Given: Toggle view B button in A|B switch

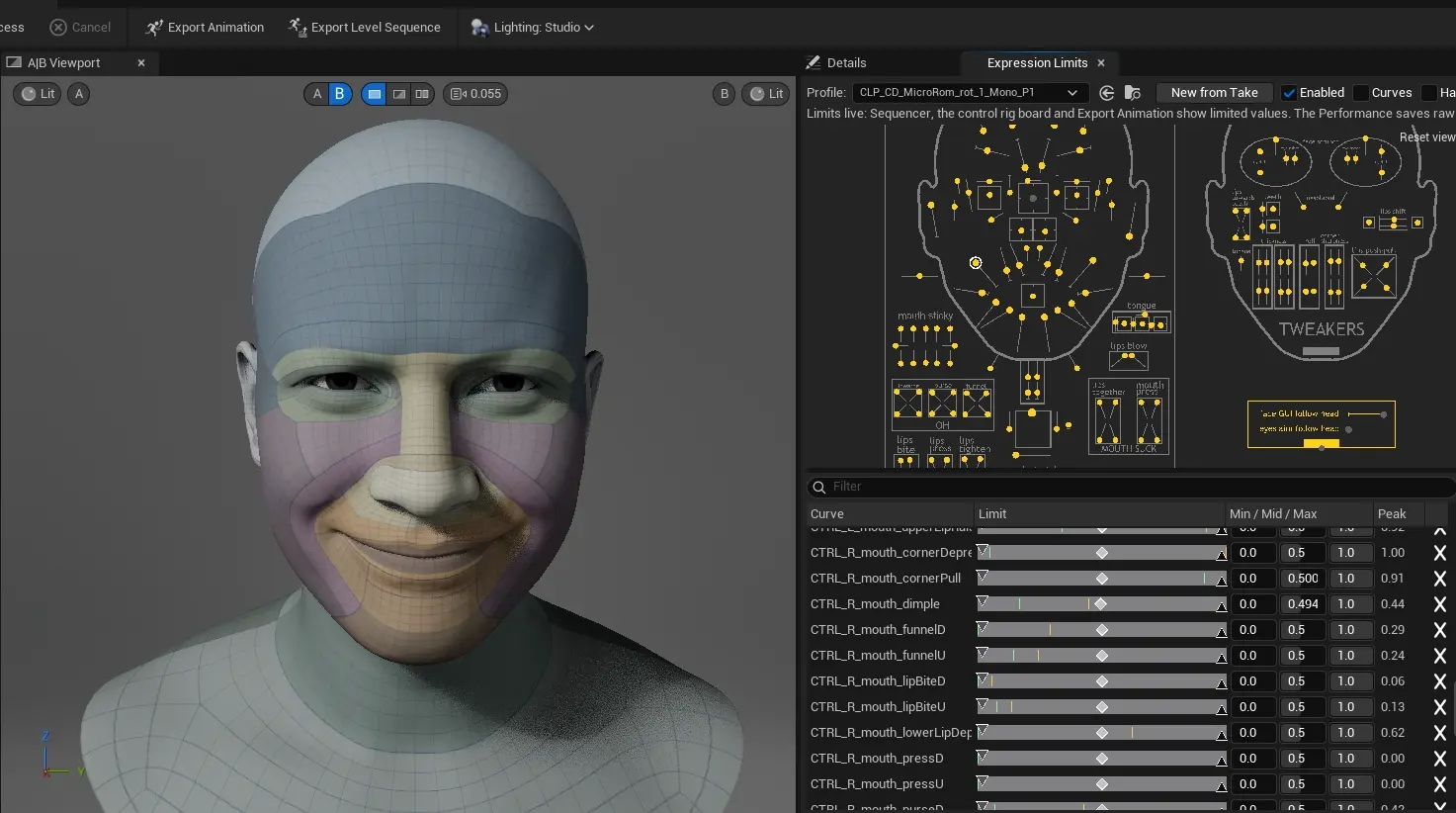Looking at the screenshot, I should pos(340,94).
